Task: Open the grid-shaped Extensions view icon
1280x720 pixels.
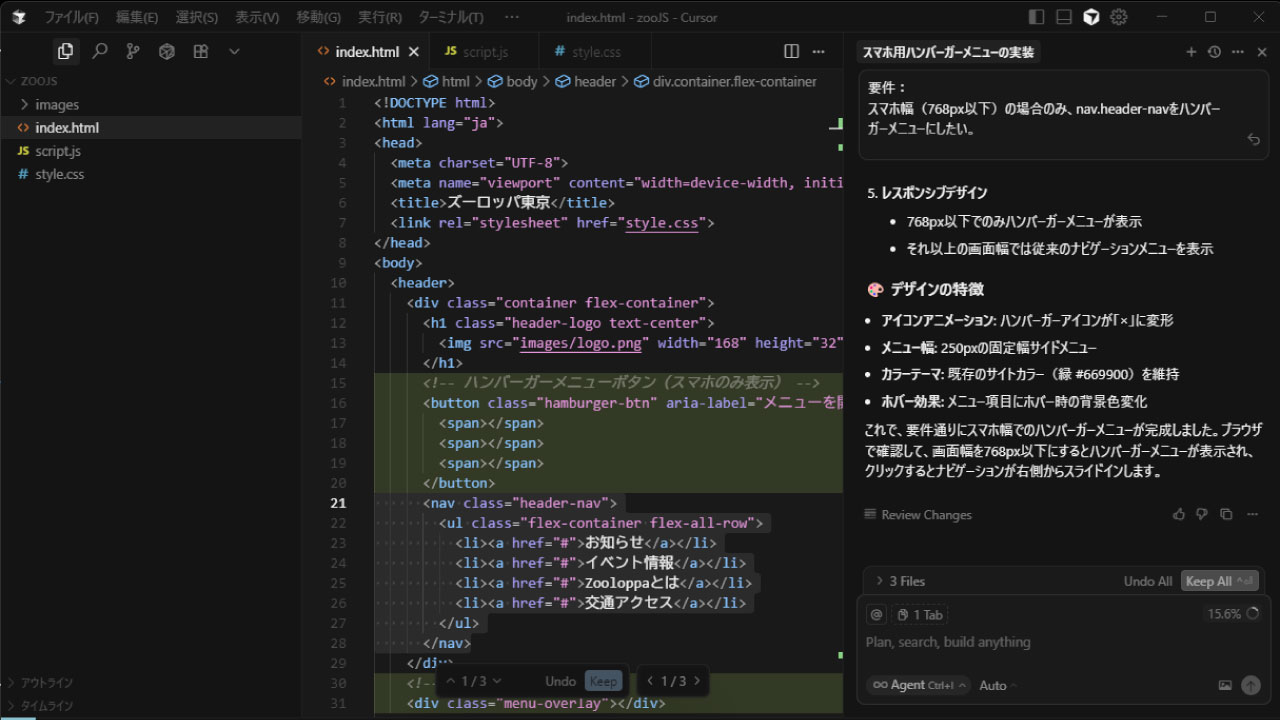Action: pyautogui.click(x=200, y=51)
